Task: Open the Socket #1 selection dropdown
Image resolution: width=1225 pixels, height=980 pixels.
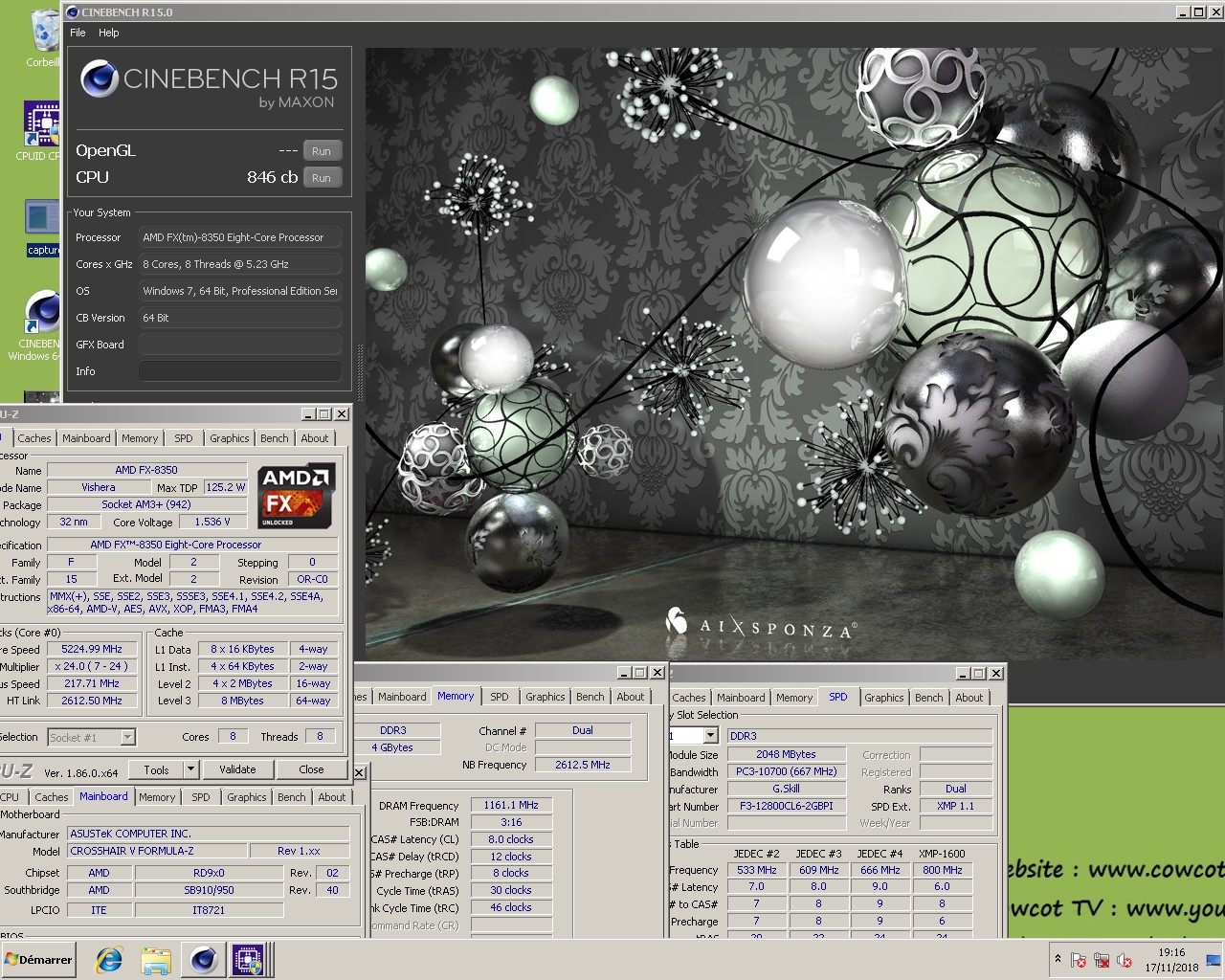Action: tap(128, 737)
